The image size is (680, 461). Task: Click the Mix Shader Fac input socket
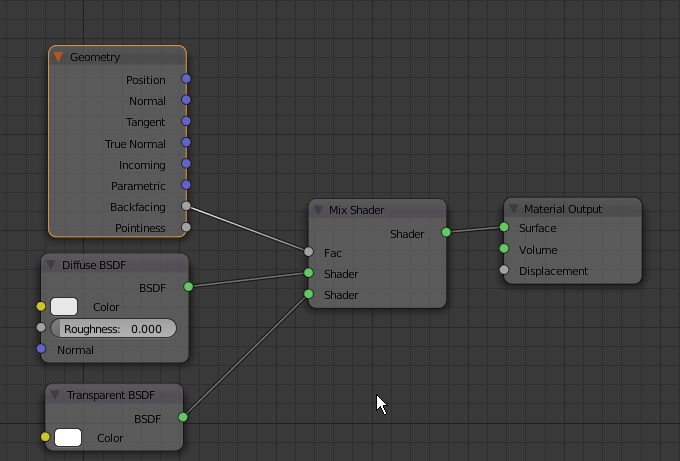308,252
